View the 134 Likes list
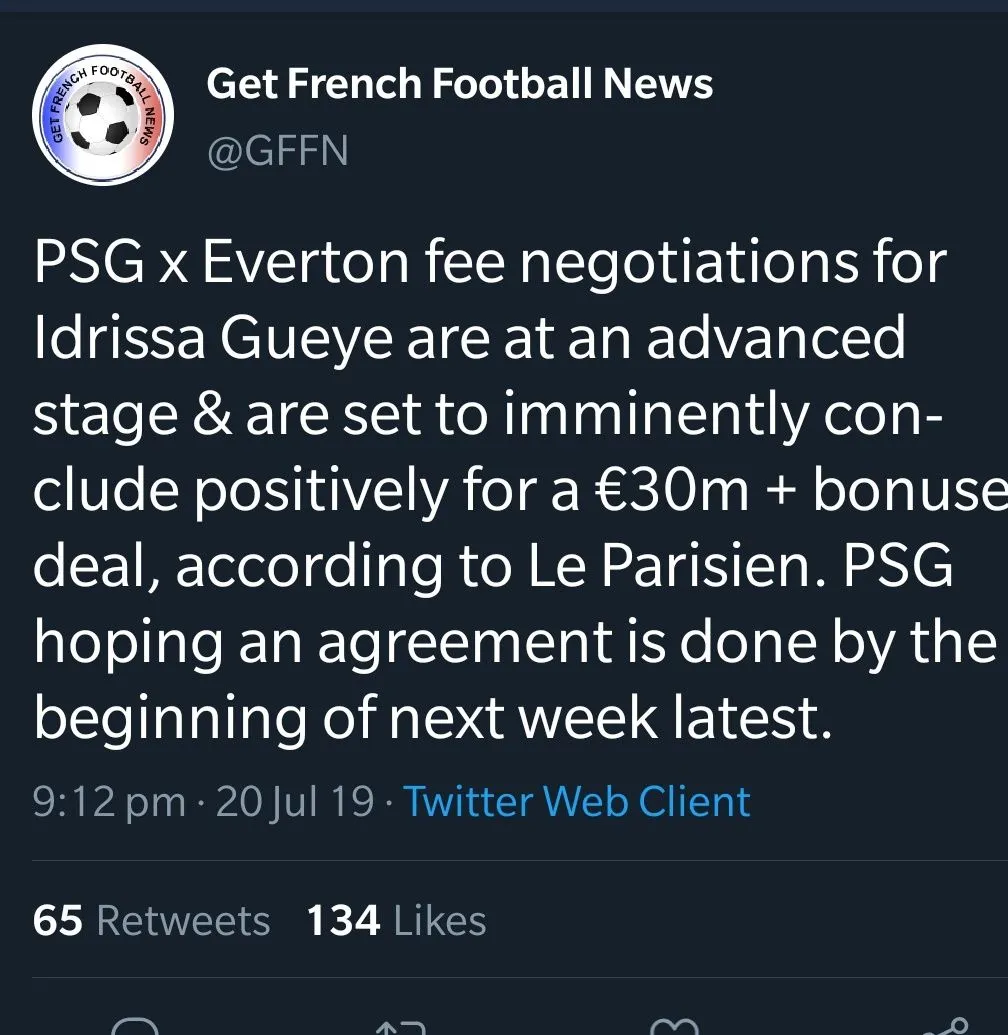 [x=396, y=920]
